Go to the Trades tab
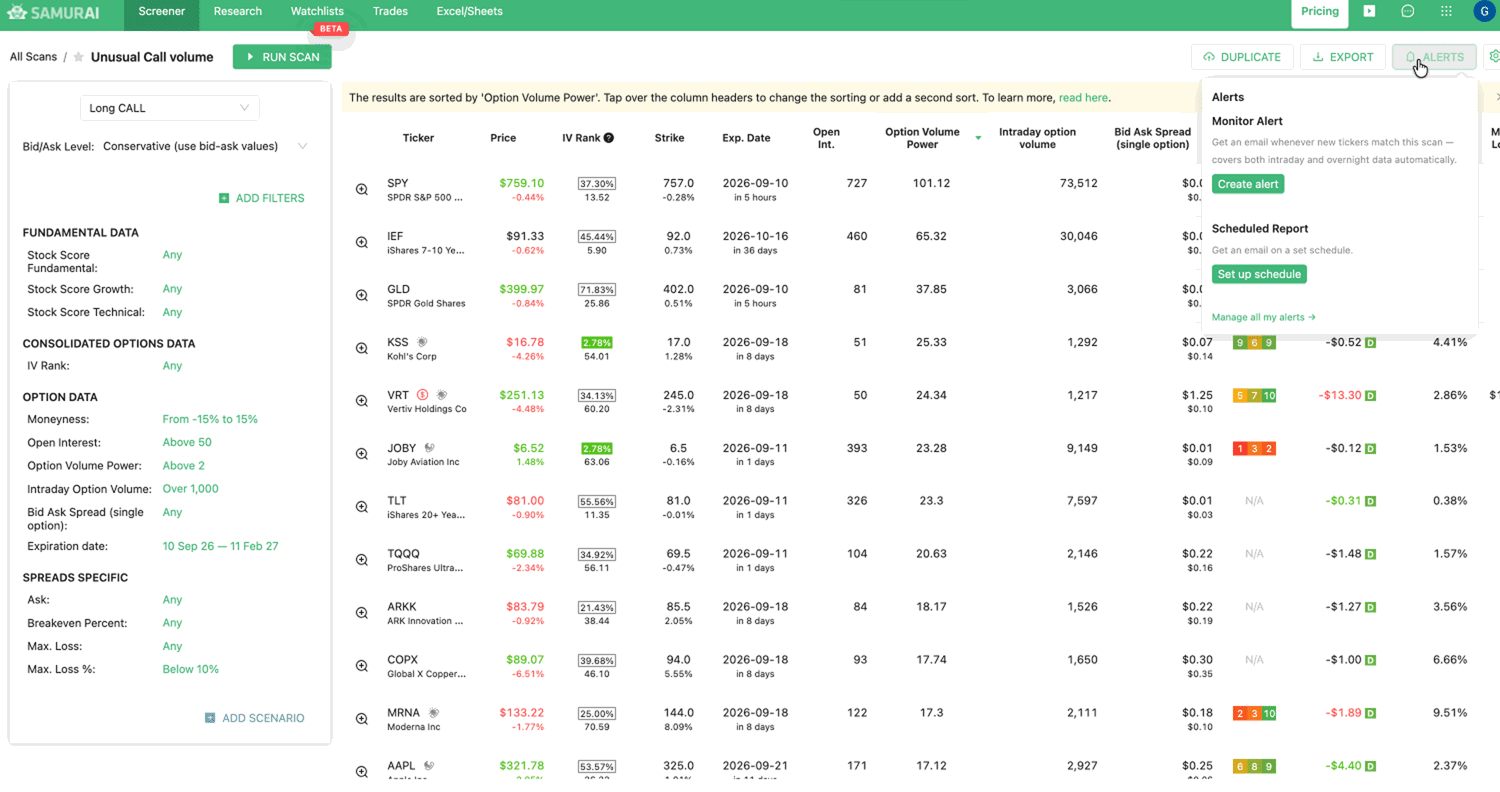Image resolution: width=1500 pixels, height=792 pixels. coord(390,12)
